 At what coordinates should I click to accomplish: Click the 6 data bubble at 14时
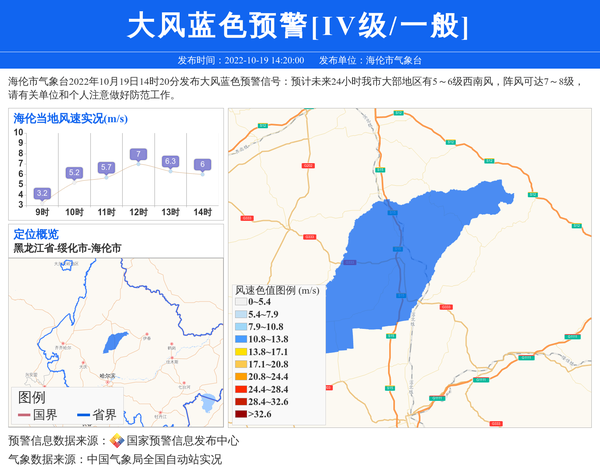click(x=202, y=164)
